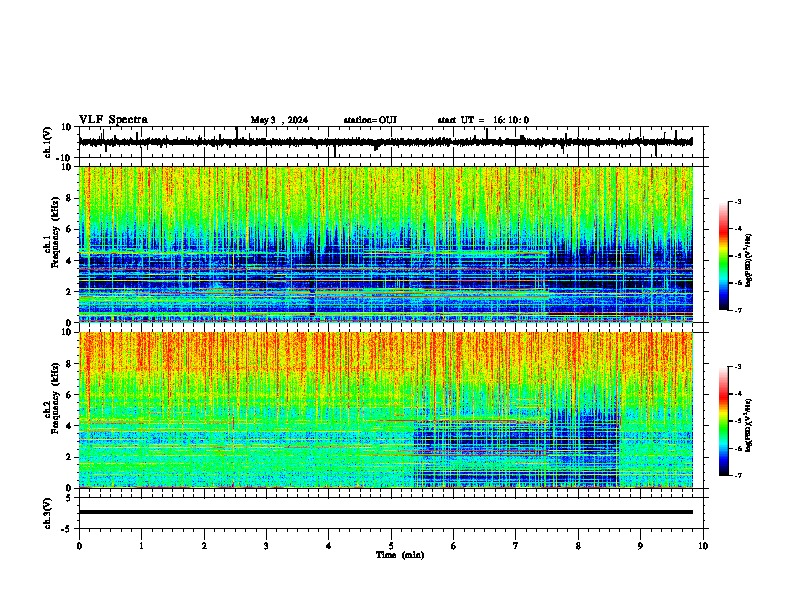The image size is (792, 612).
Task: Click the "-3" label on ch.1 colorbar
Action: click(737, 201)
